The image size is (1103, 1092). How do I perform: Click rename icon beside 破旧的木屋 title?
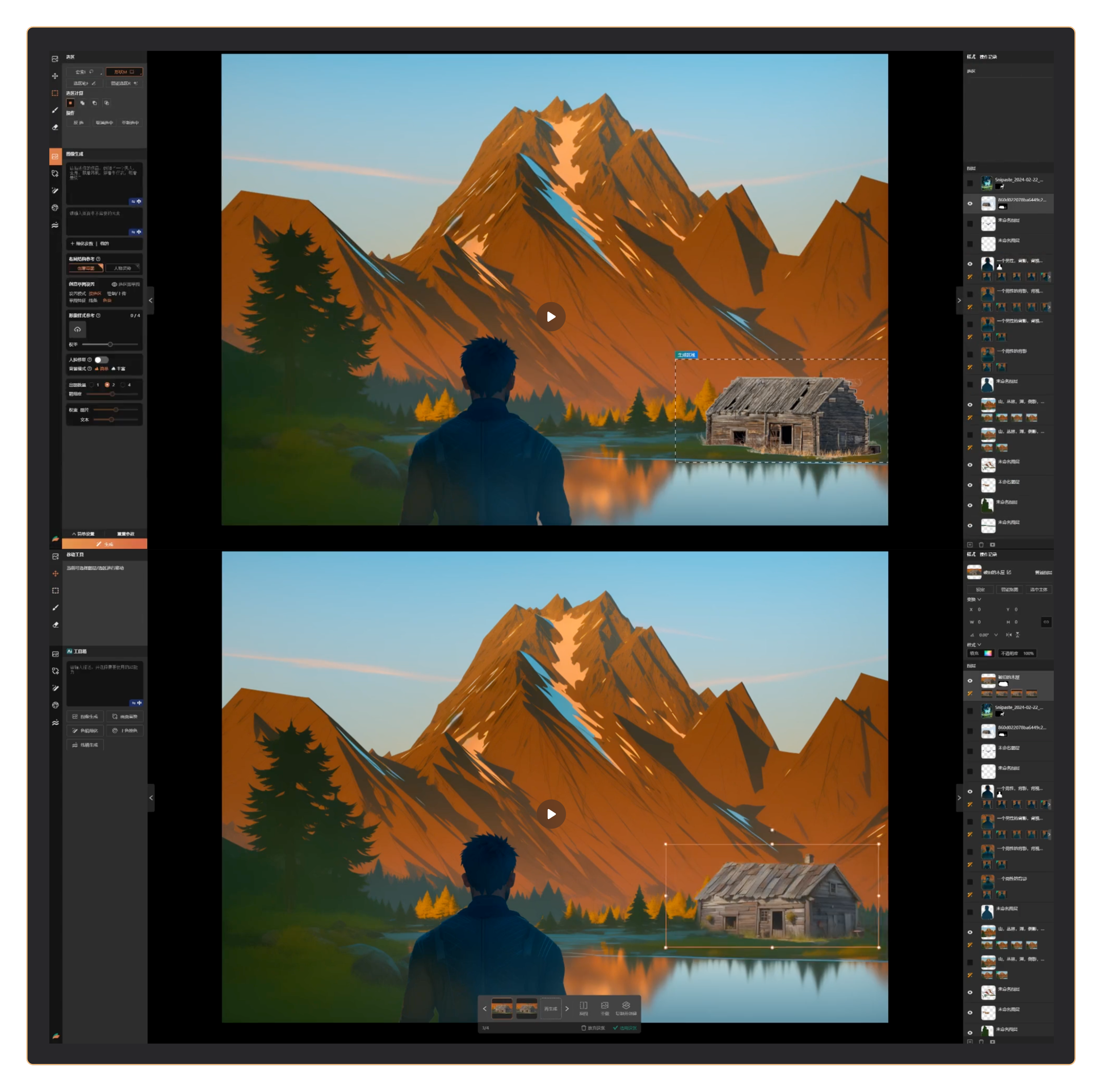1009,572
